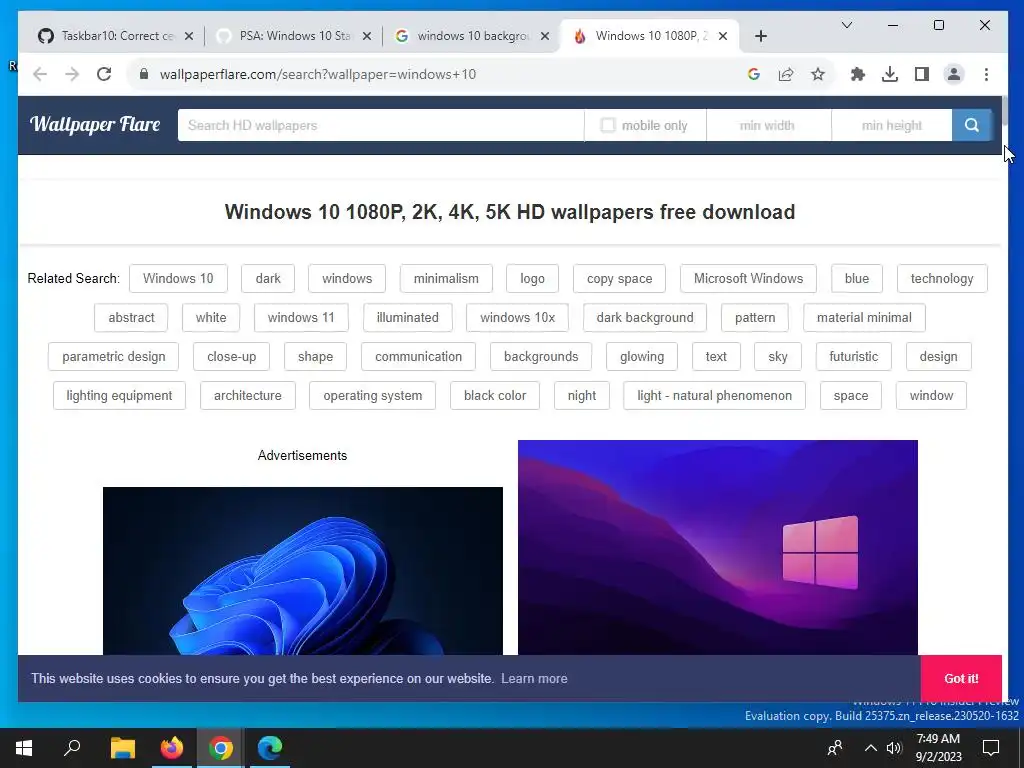The width and height of the screenshot is (1024, 768).
Task: Pick the dark background tag
Action: pos(645,317)
